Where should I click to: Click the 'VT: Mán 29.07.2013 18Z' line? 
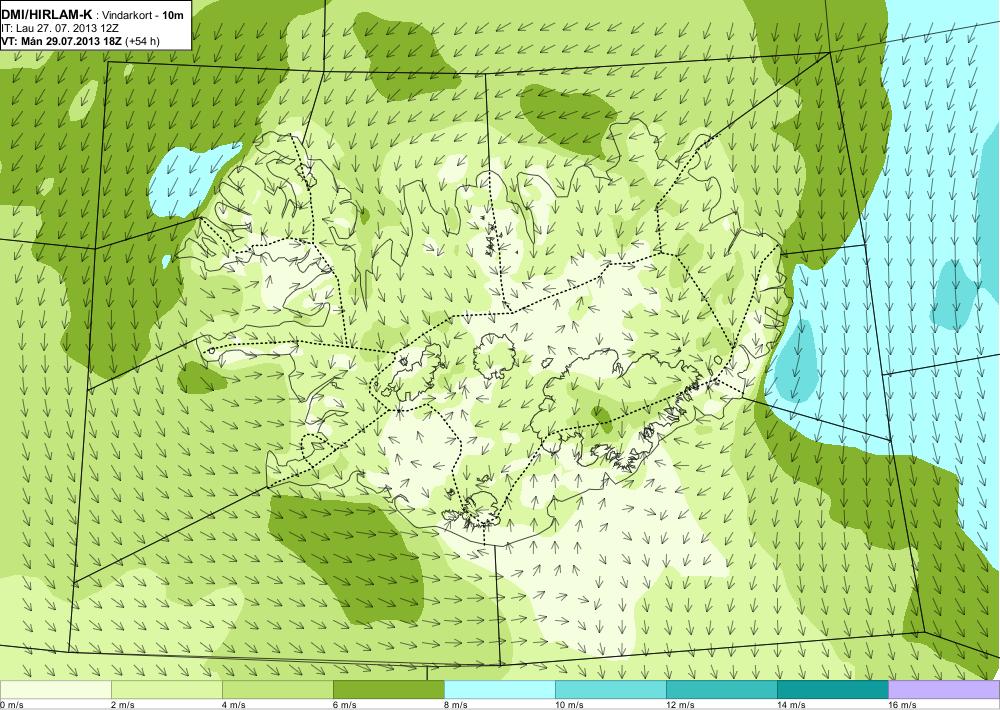62,41
